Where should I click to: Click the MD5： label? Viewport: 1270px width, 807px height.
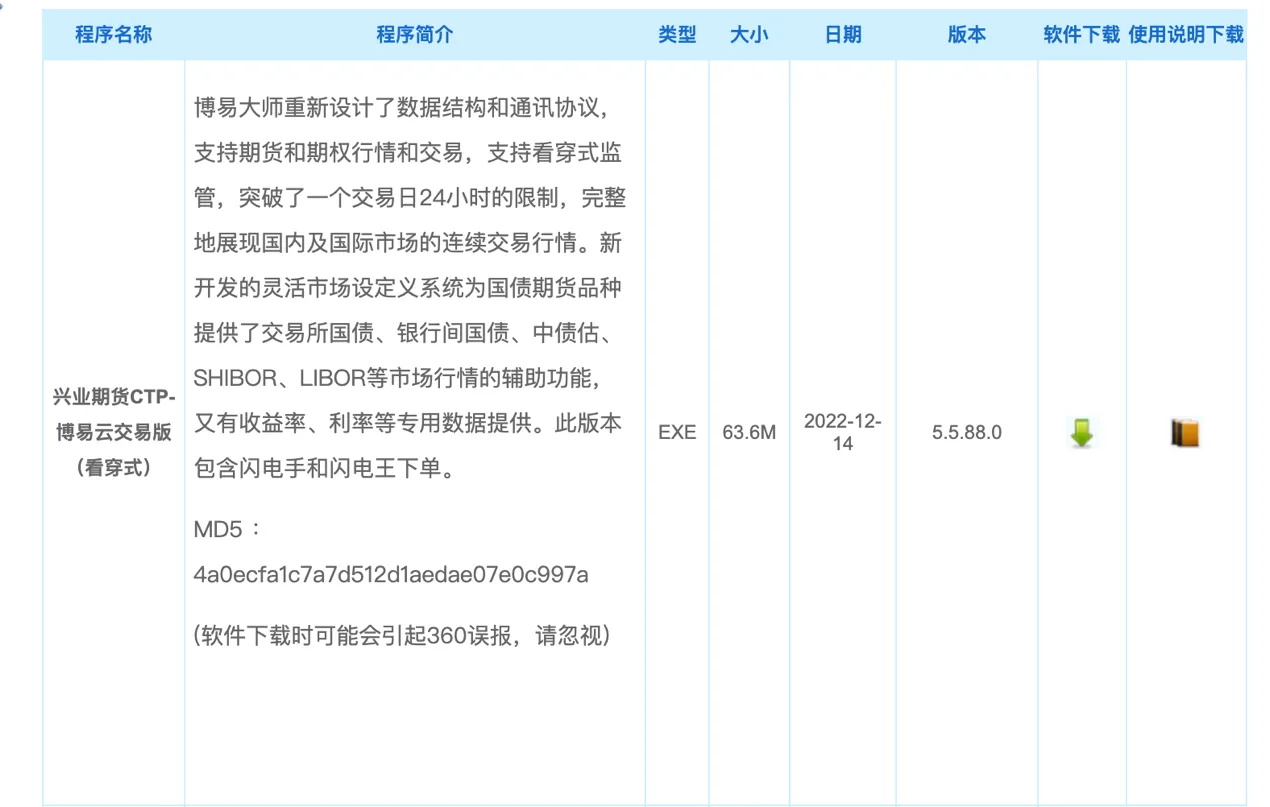coord(228,529)
